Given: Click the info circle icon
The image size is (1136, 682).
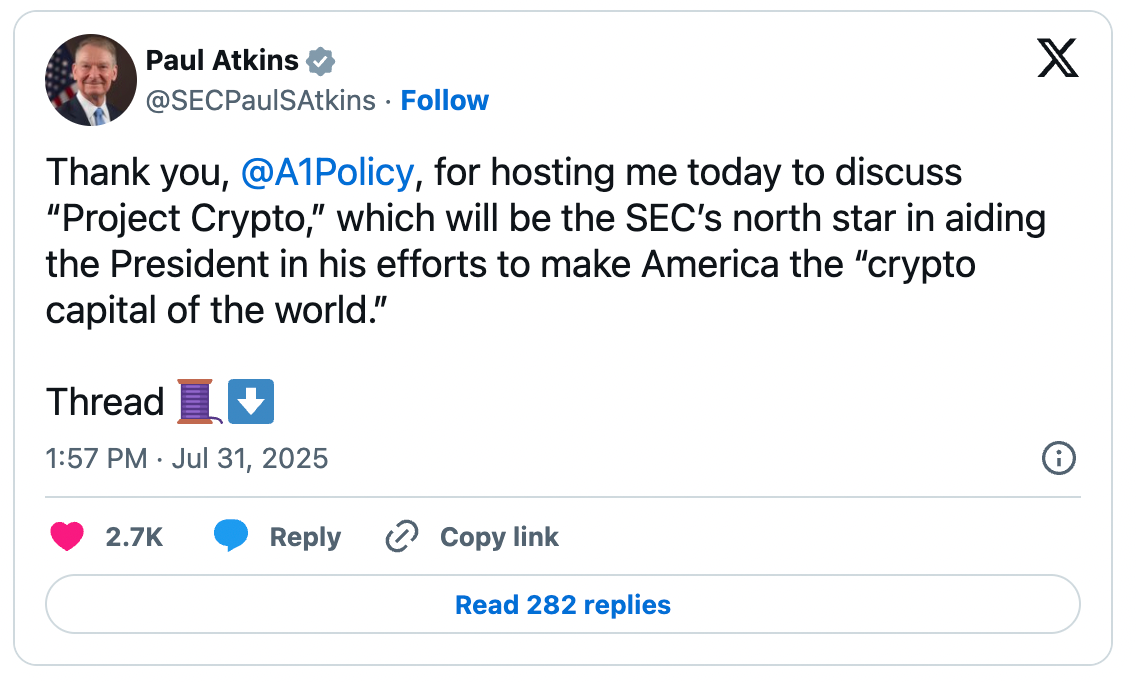Looking at the screenshot, I should (x=1058, y=459).
